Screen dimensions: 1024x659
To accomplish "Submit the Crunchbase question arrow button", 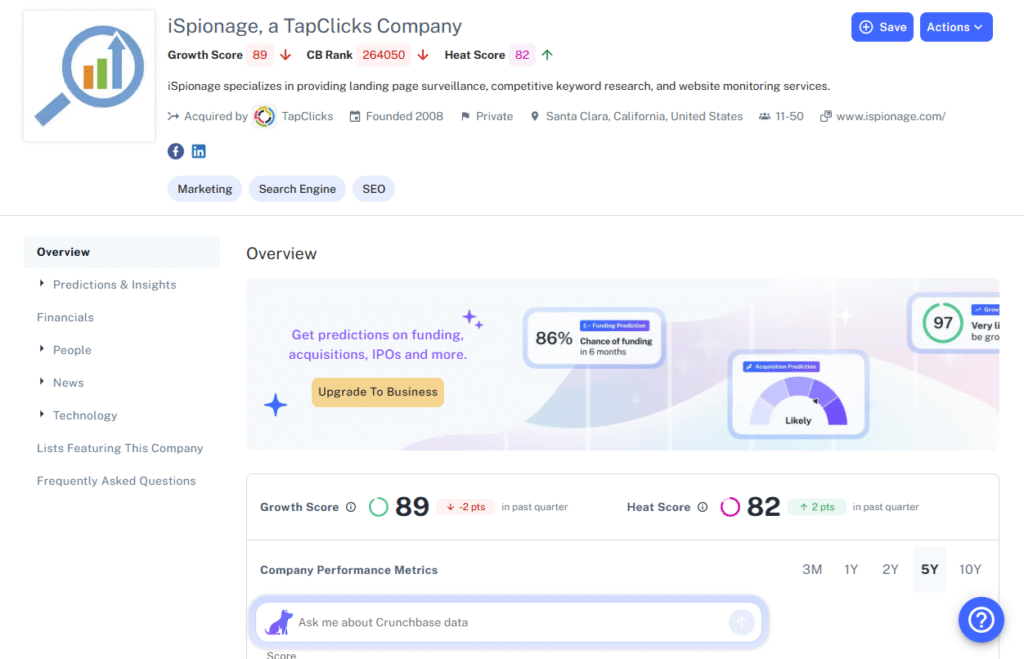I will coord(741,622).
